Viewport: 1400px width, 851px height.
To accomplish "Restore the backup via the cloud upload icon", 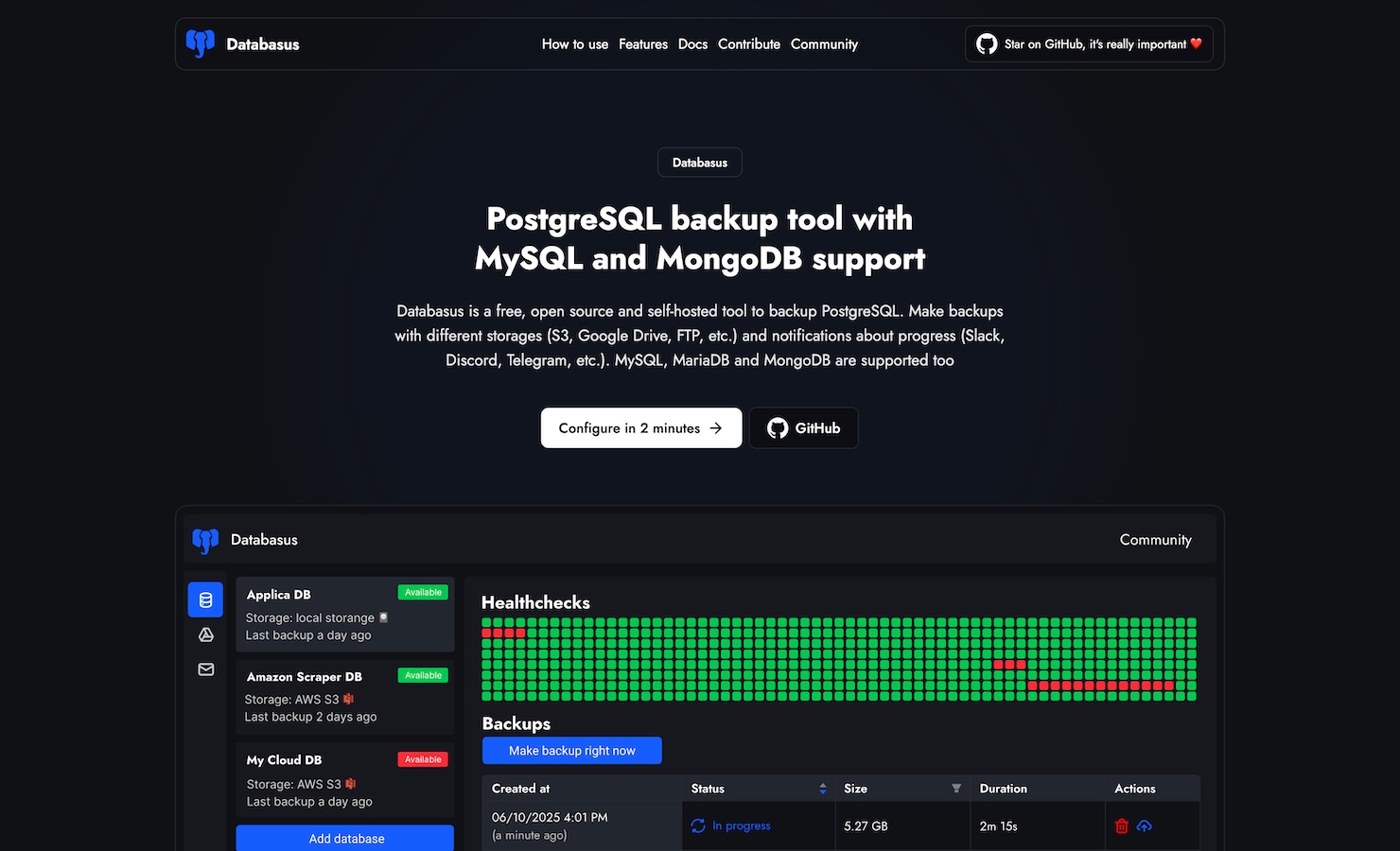I will [x=1144, y=825].
